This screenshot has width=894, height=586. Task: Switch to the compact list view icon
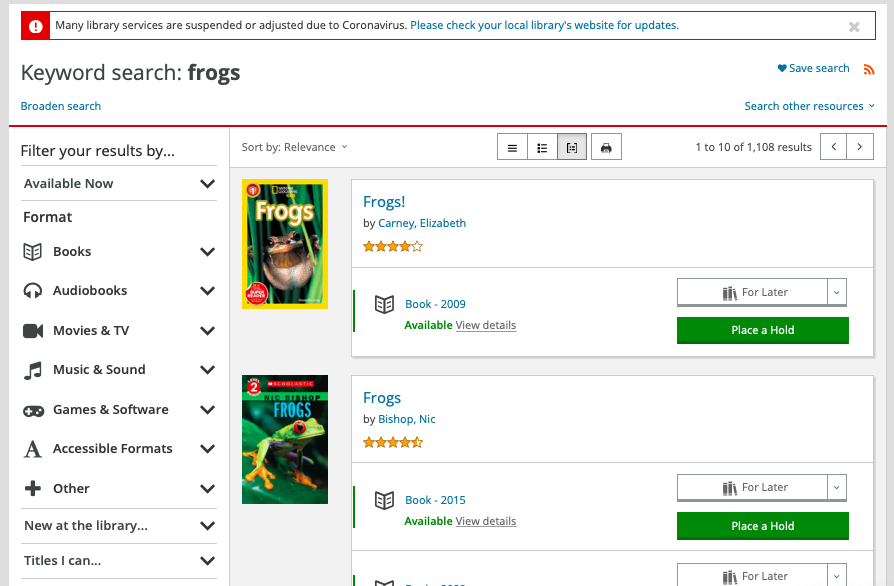click(512, 148)
